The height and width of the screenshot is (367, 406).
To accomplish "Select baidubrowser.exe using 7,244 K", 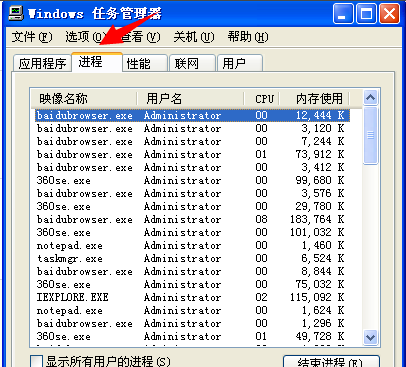I will point(192,141).
